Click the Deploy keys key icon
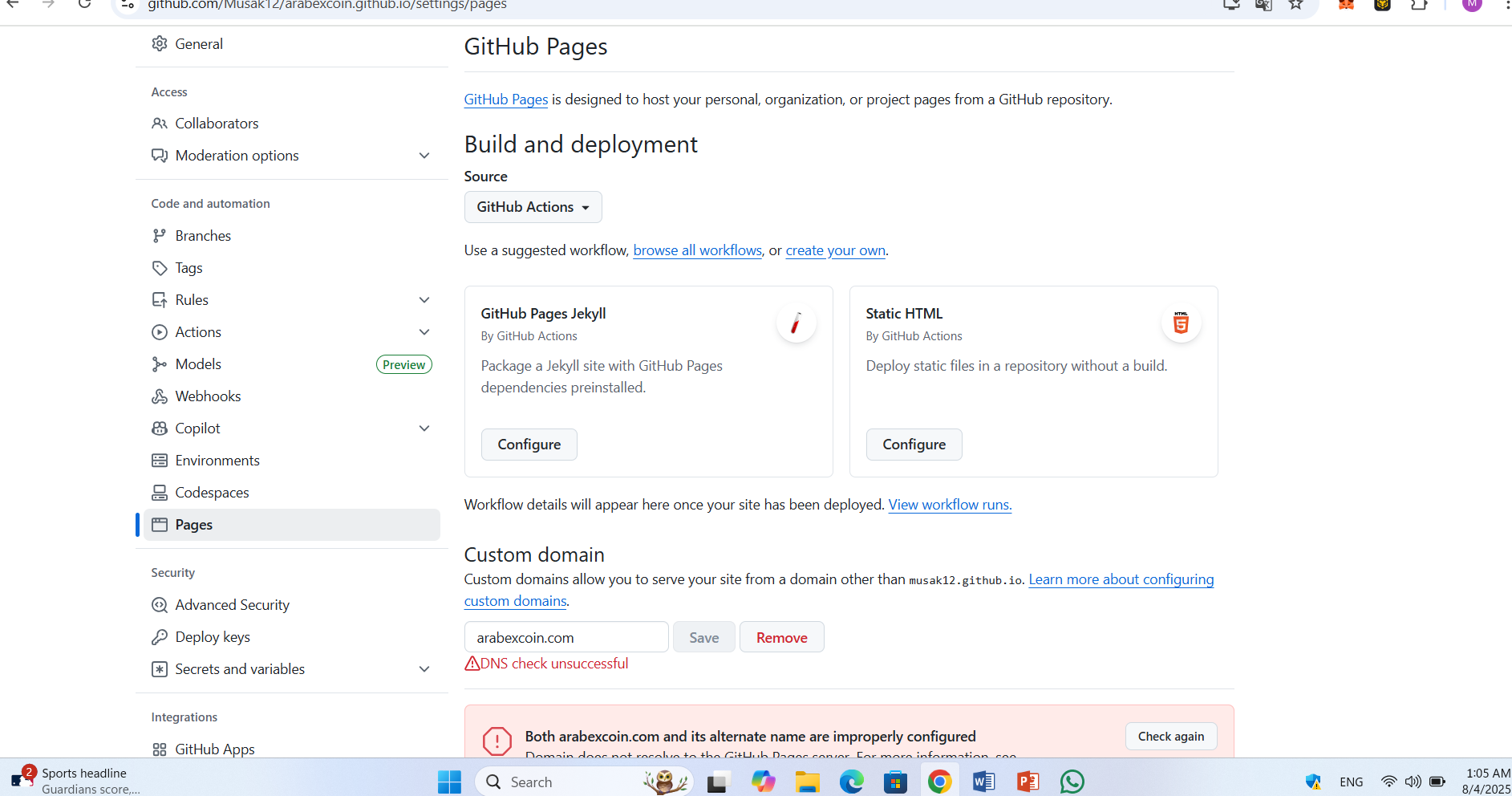Screen dimensions: 1512x796 coord(160,637)
